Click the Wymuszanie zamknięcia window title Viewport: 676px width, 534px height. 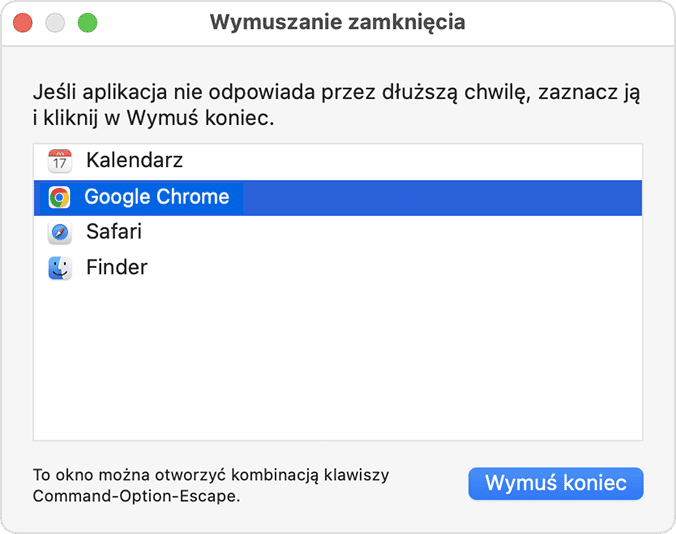tap(338, 22)
